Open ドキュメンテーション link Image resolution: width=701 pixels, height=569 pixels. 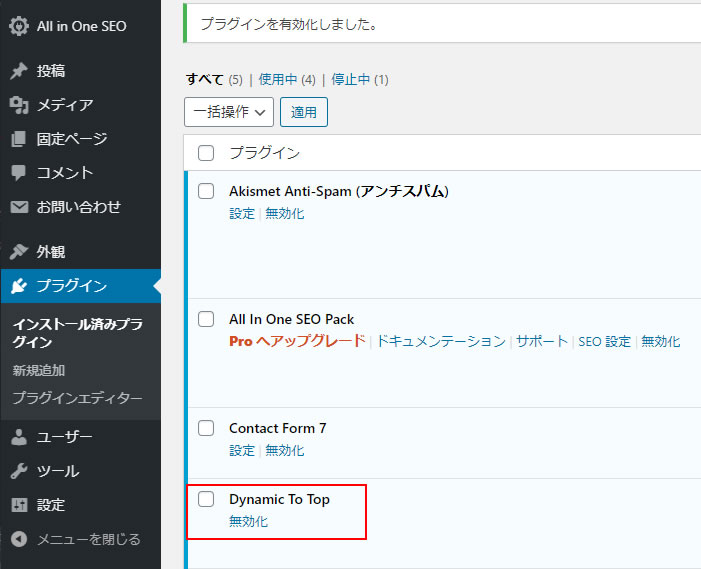click(441, 341)
